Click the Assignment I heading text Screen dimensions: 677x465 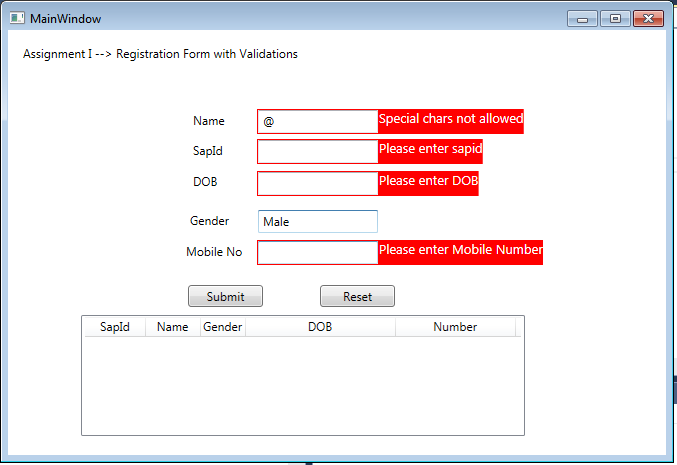click(x=160, y=54)
